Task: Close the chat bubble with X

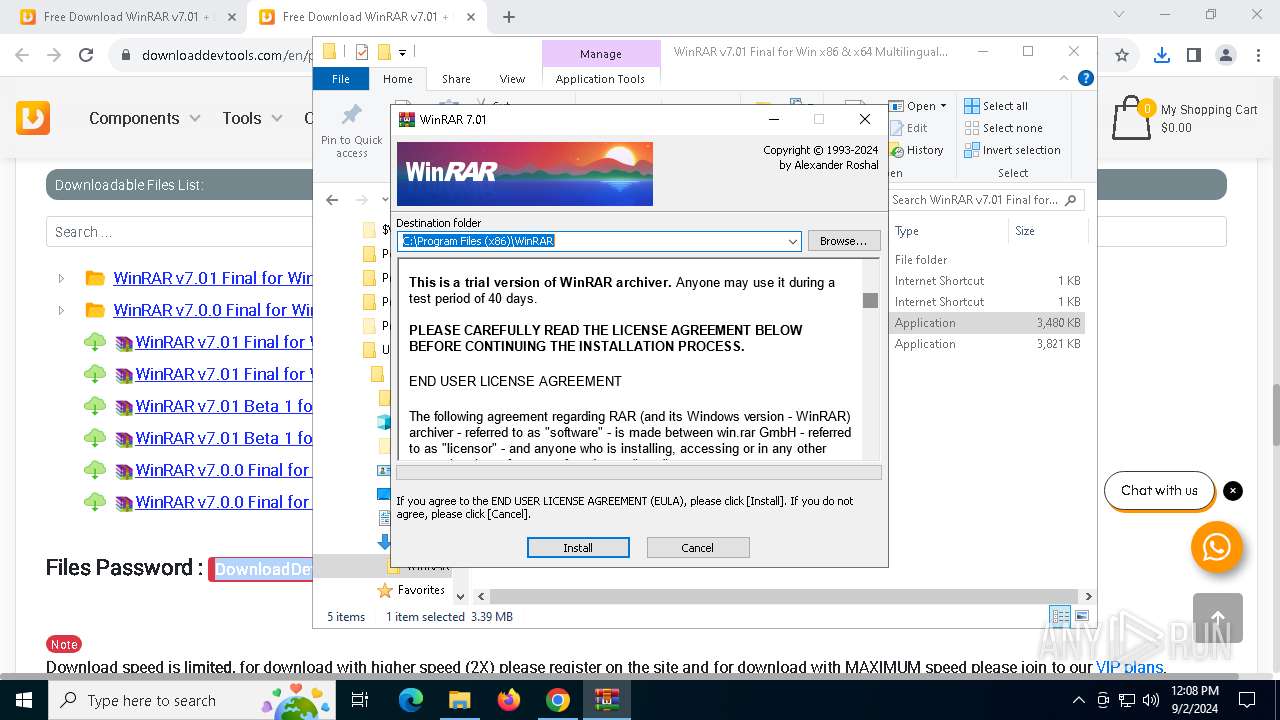Action: point(1233,491)
